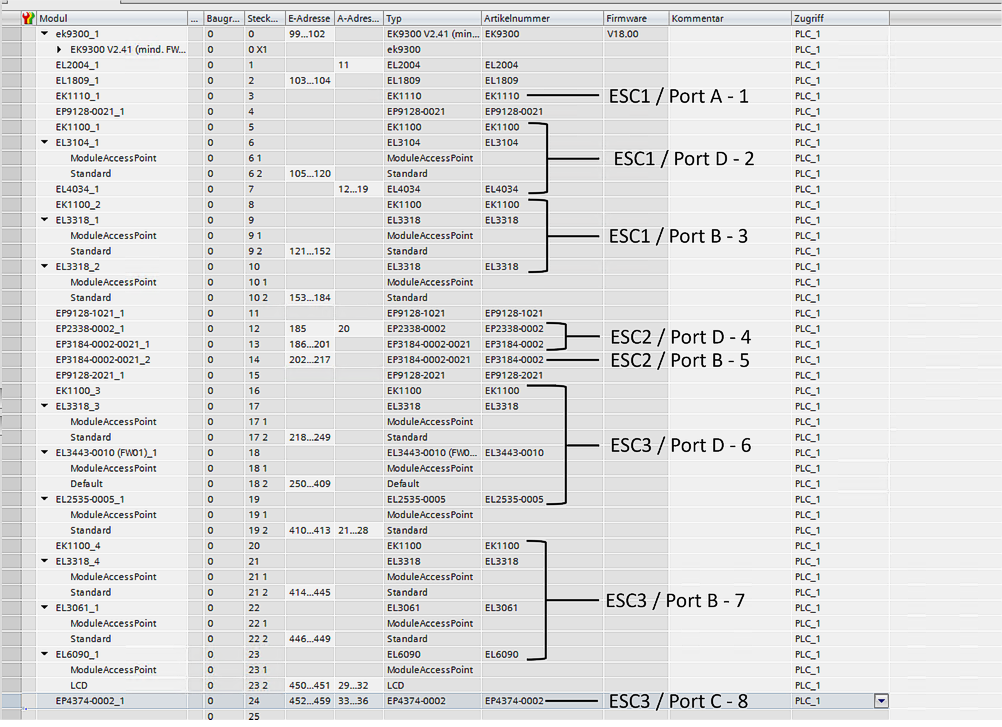Select the EL4034_1 module name
1002x727 pixels.
pos(77,189)
